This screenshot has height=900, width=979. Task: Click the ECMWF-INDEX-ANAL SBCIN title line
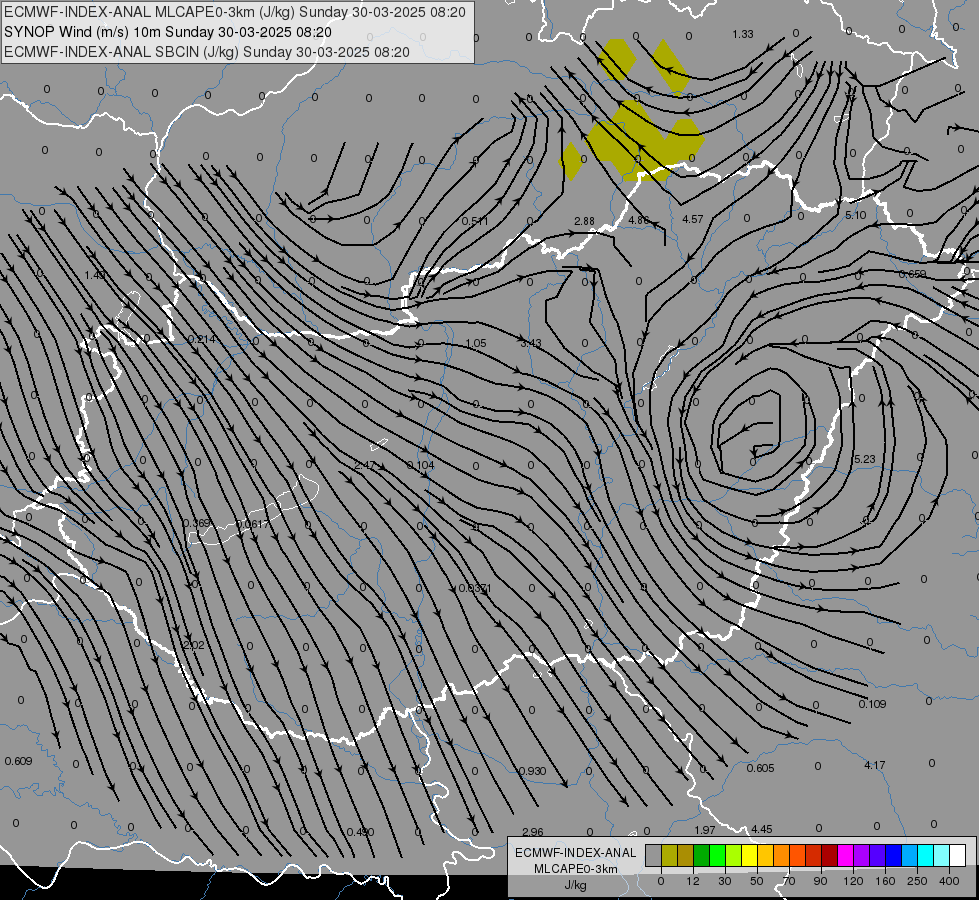click(207, 52)
